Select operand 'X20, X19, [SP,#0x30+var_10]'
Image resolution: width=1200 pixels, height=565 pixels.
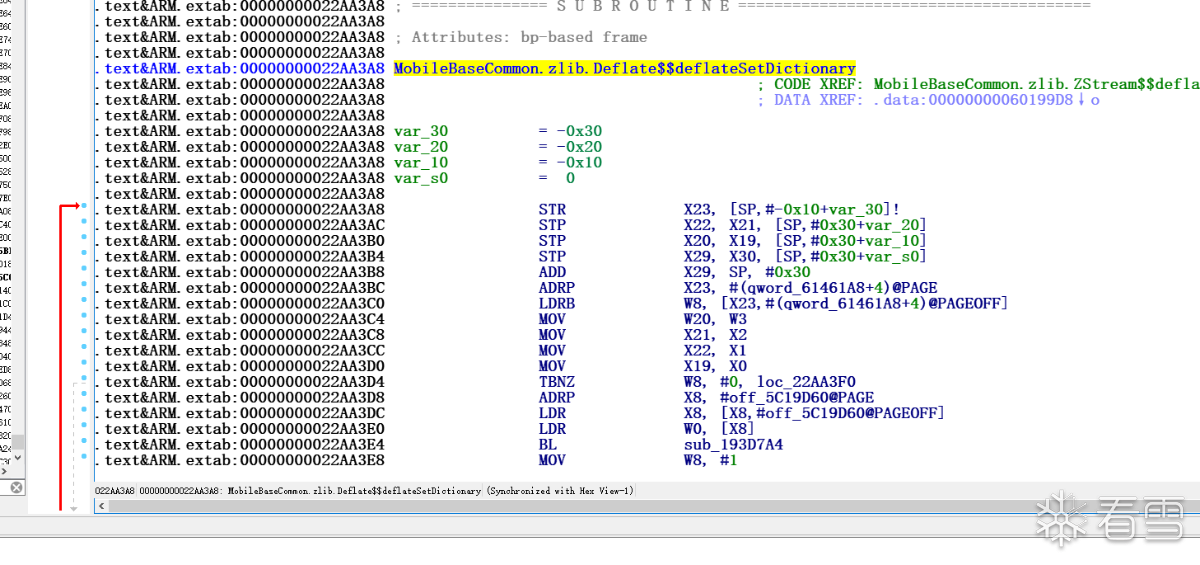pyautogui.click(x=805, y=240)
